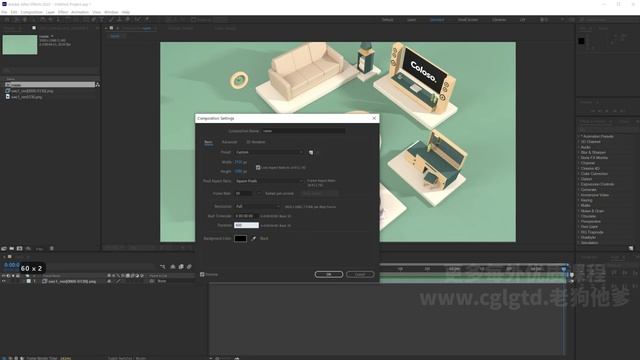Click the parent pick whip on layer 1
The height and width of the screenshot is (360, 640).
tap(152, 281)
